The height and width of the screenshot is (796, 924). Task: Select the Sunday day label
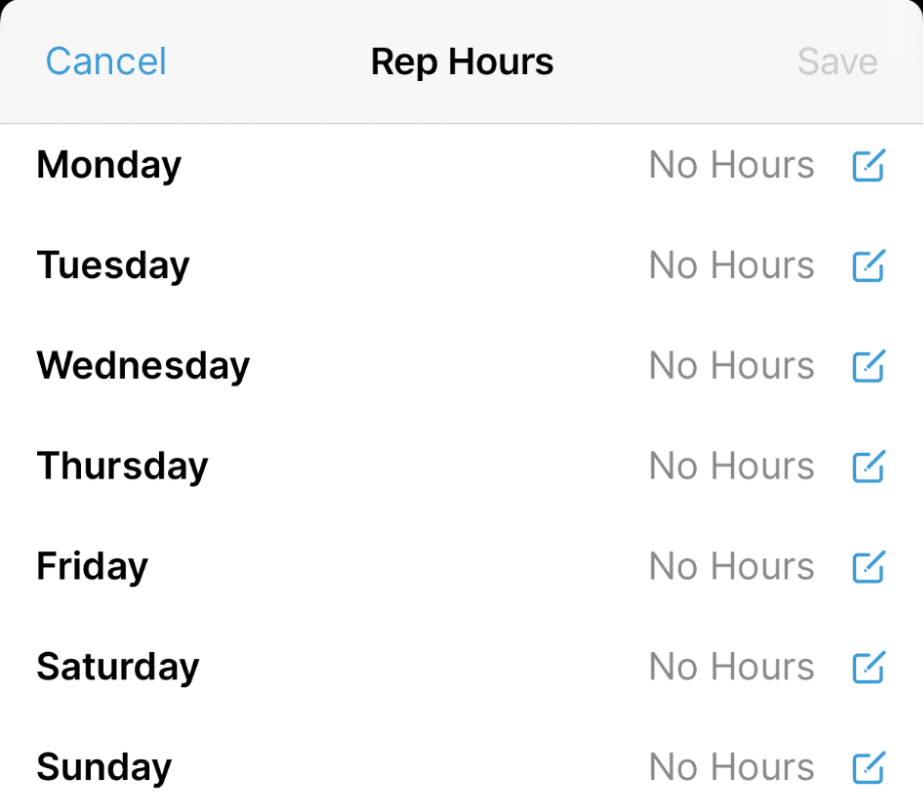(x=104, y=767)
